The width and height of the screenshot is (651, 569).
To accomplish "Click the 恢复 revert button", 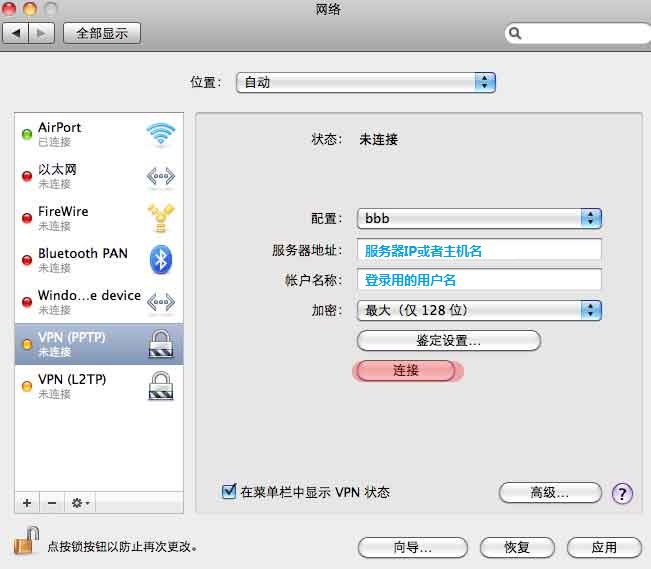I will point(517,547).
